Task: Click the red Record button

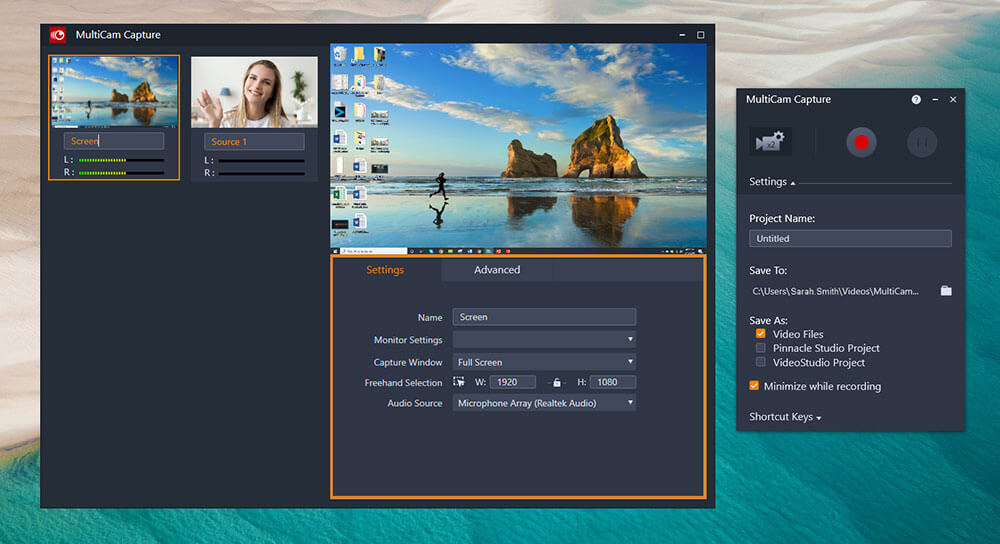Action: 861,142
